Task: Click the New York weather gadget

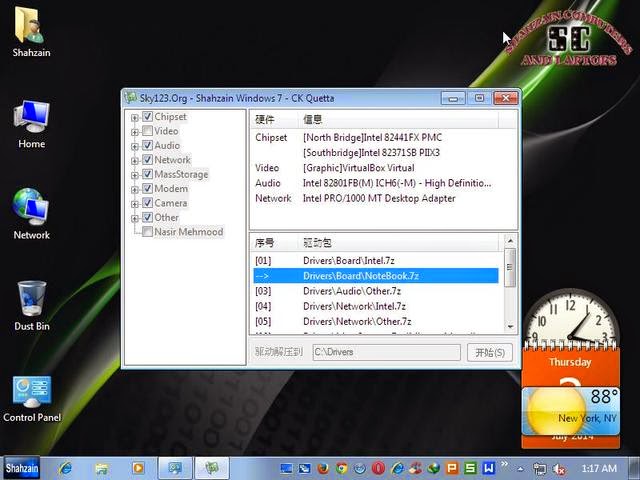Action: coord(571,411)
